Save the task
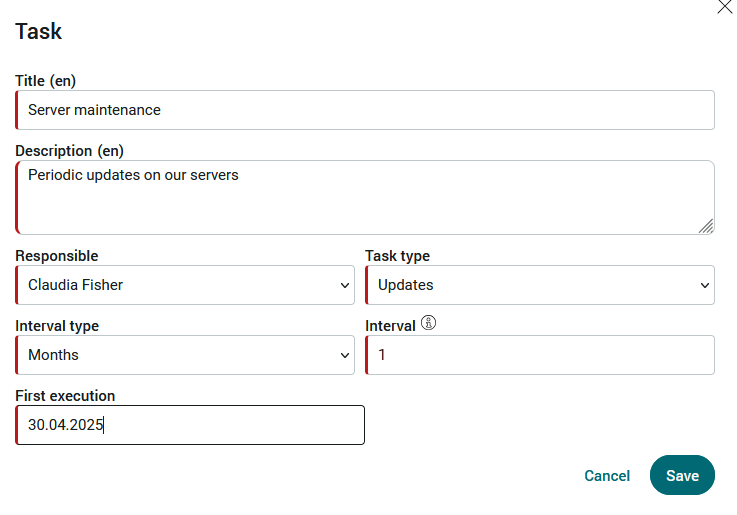Viewport: 737px width, 515px height. tap(682, 475)
